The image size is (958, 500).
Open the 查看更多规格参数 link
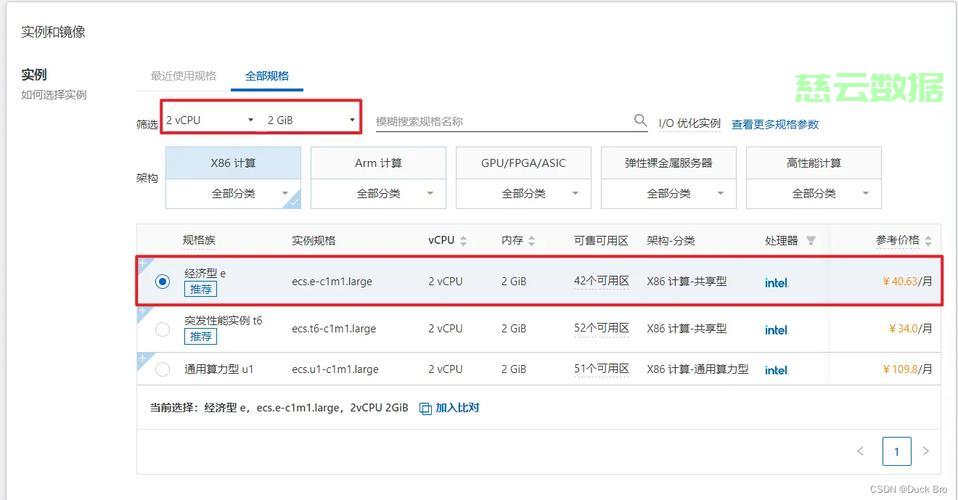click(x=775, y=124)
